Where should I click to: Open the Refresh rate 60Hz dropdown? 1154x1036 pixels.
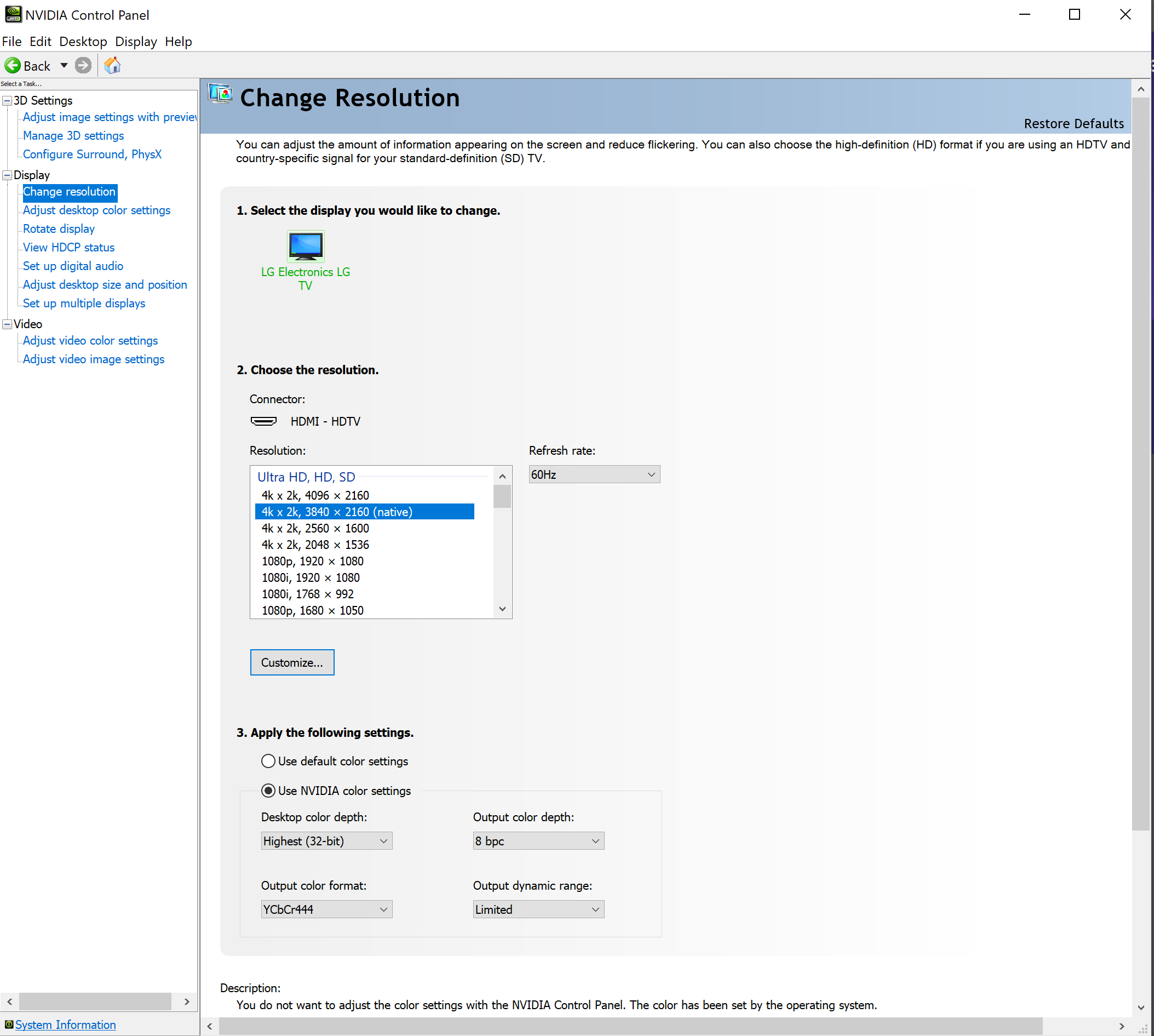click(x=594, y=474)
